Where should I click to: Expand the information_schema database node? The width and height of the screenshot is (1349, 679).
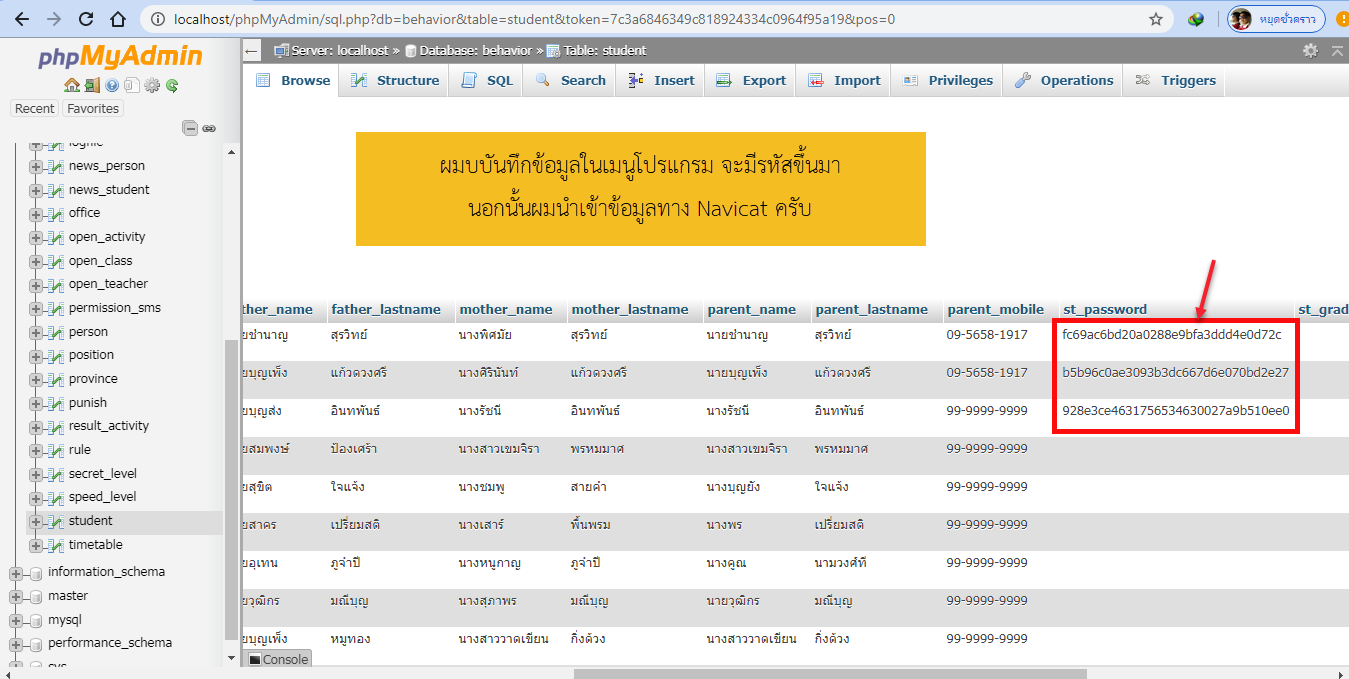(16, 573)
